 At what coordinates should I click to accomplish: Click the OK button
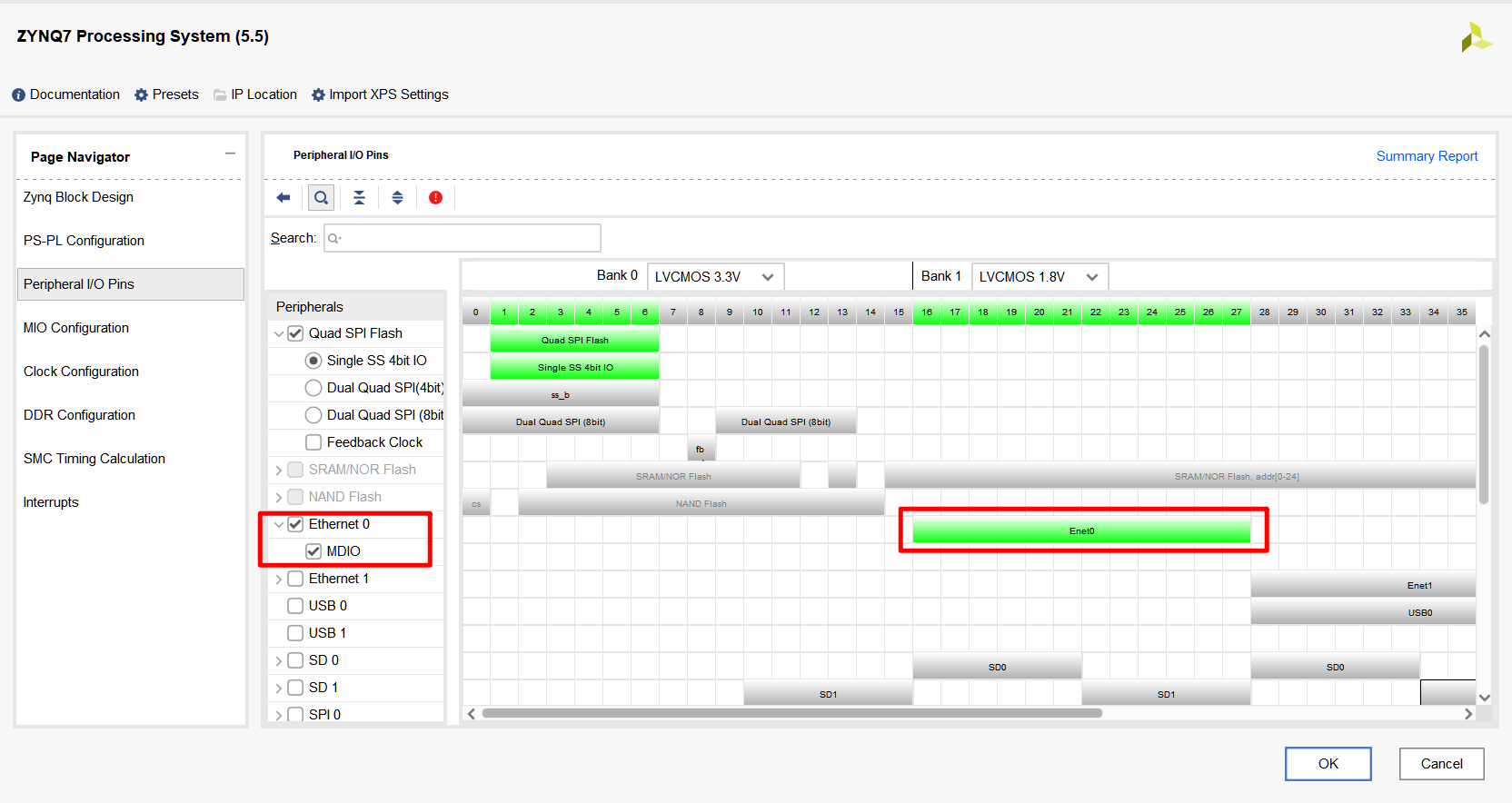[1328, 764]
